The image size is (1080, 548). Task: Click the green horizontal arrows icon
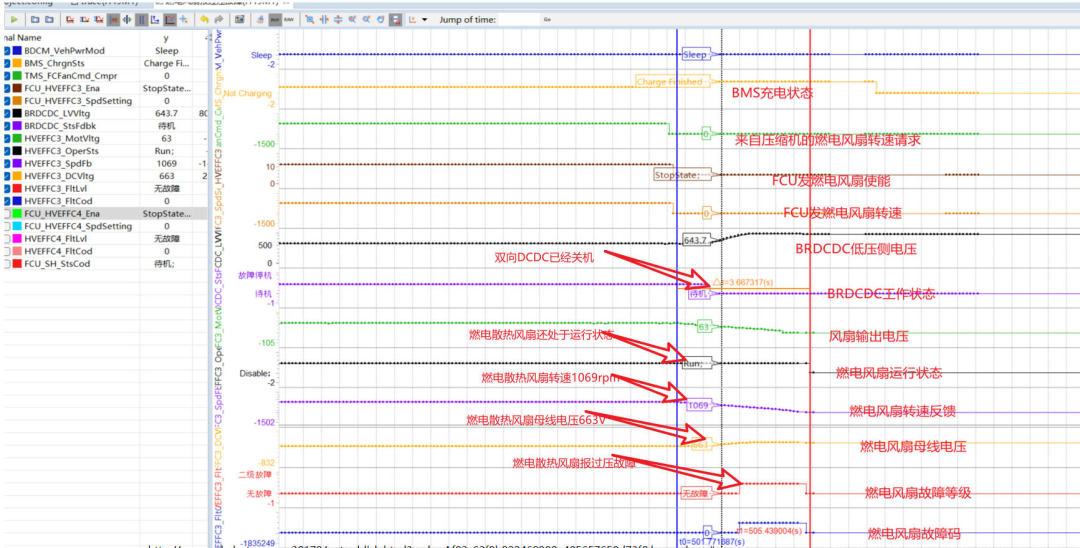127,19
